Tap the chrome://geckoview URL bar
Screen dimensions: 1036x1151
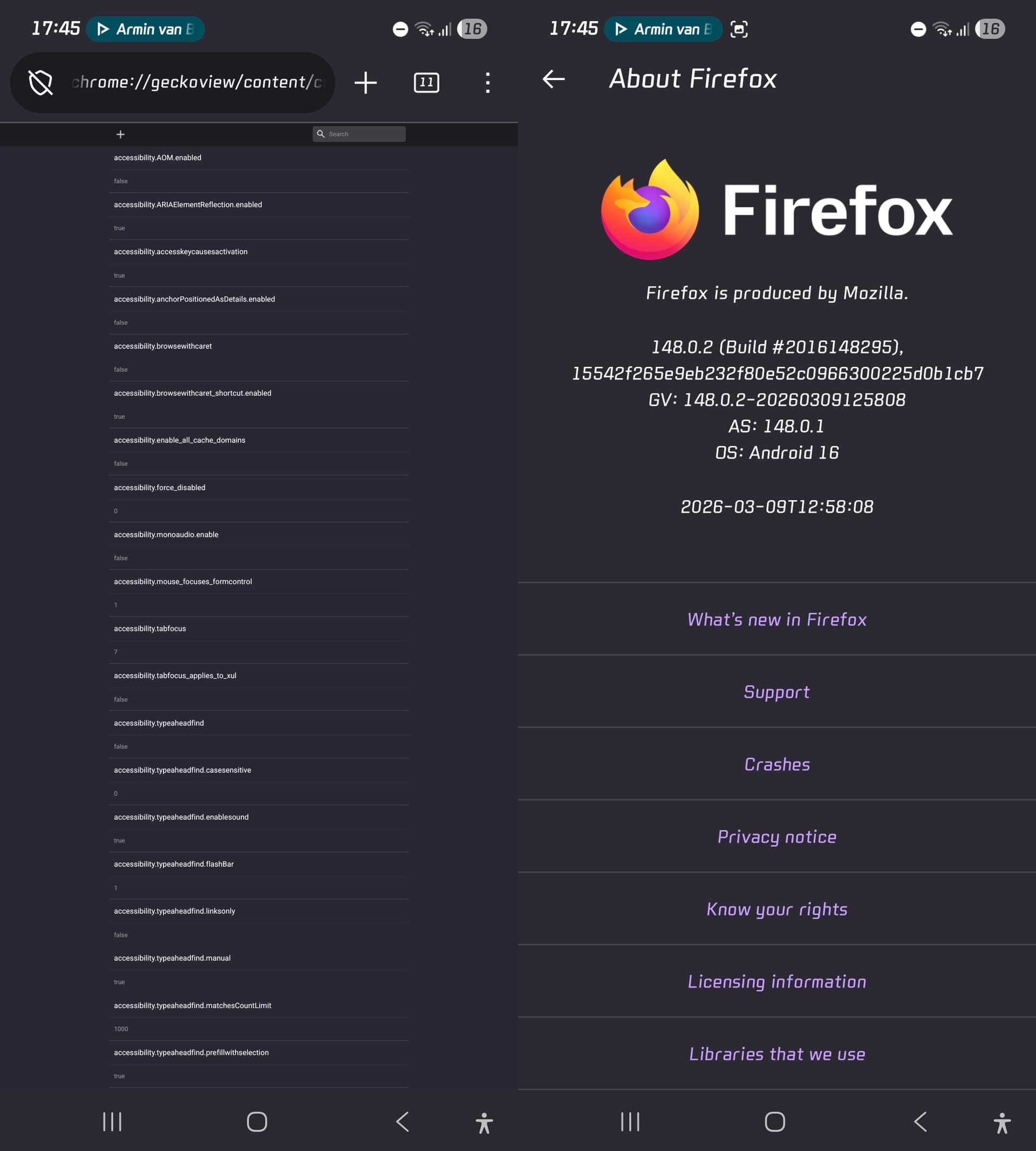coord(196,83)
